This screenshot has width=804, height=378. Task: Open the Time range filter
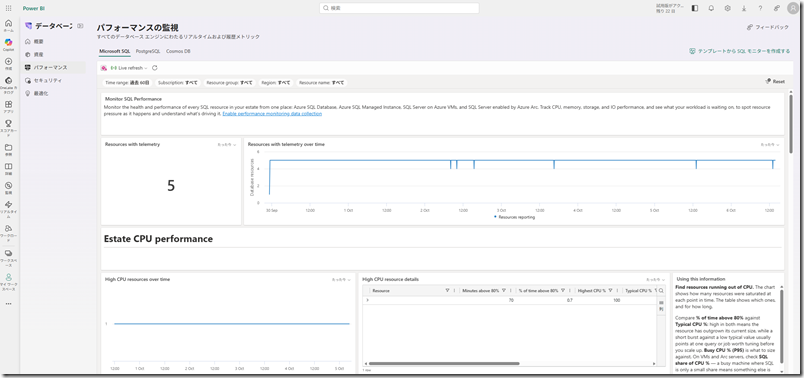[127, 82]
